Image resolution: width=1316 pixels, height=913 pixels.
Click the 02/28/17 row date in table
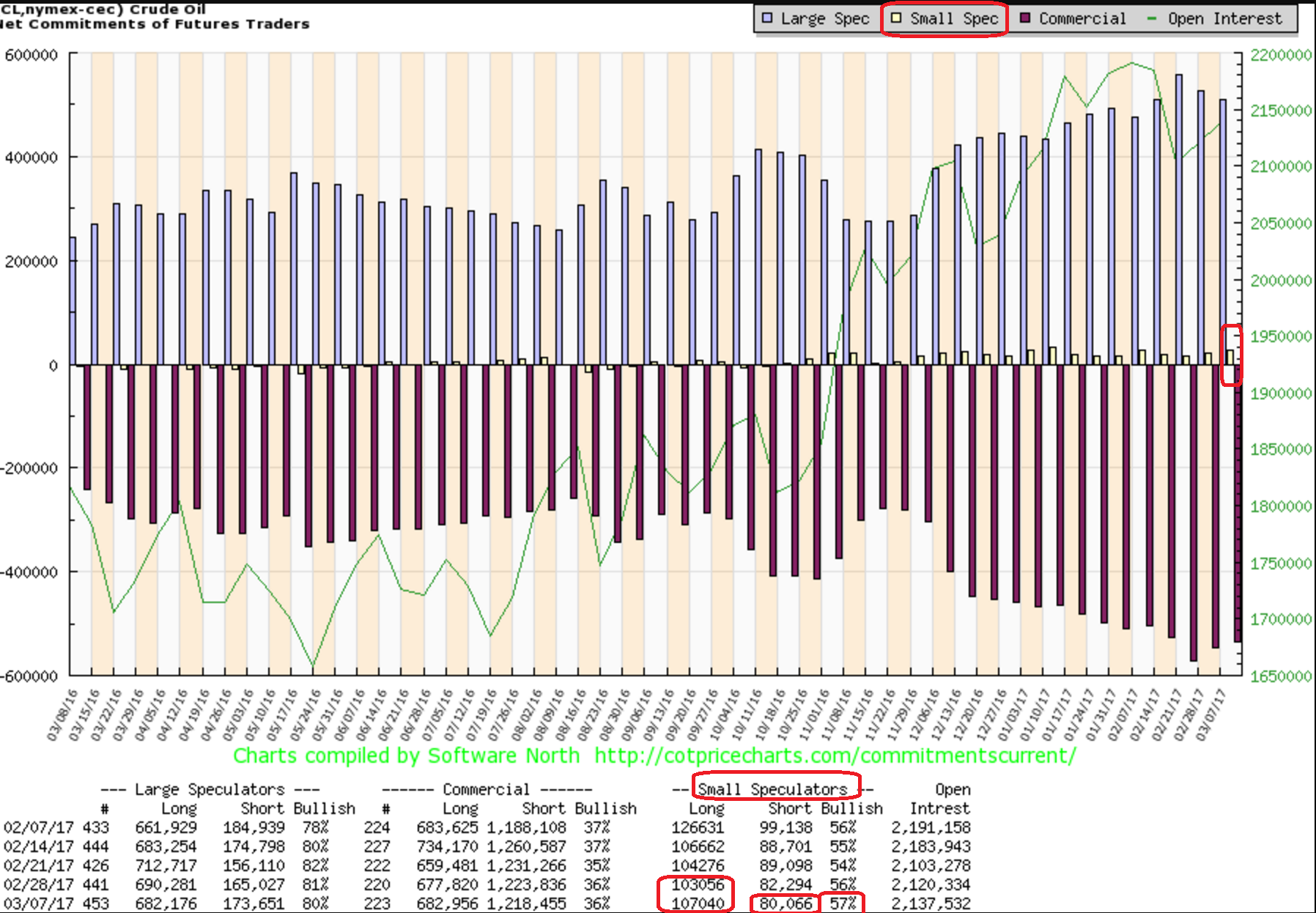point(38,884)
